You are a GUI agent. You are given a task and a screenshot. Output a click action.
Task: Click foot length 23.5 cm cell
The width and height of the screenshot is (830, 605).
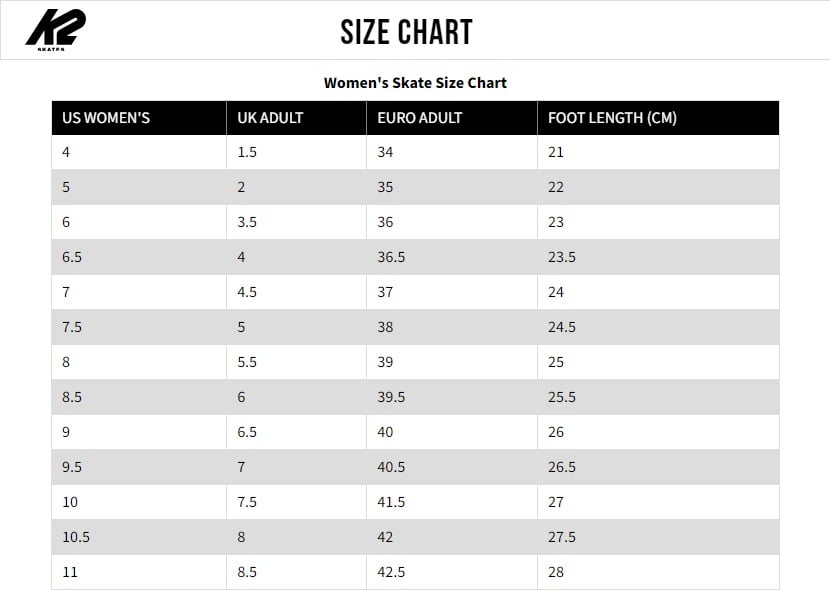click(562, 257)
